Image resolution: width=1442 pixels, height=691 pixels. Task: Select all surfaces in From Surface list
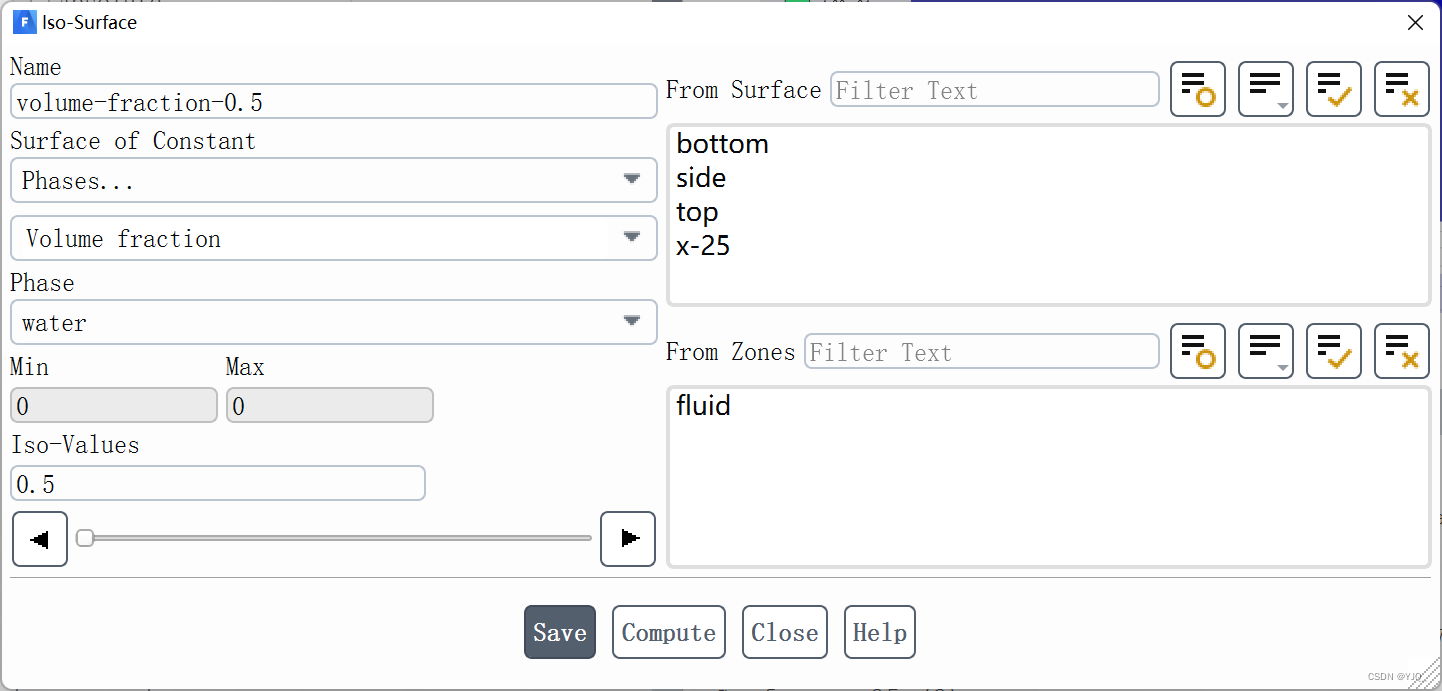1333,89
